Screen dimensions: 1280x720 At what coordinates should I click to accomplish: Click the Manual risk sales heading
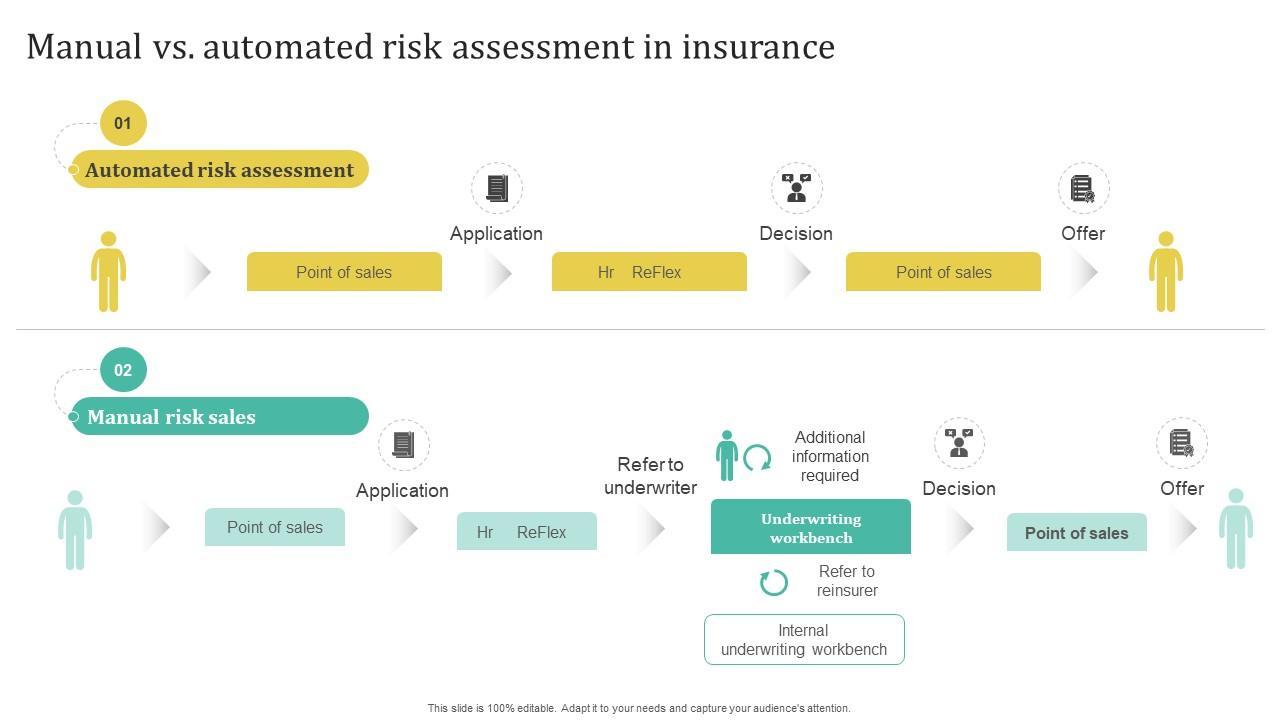point(172,417)
